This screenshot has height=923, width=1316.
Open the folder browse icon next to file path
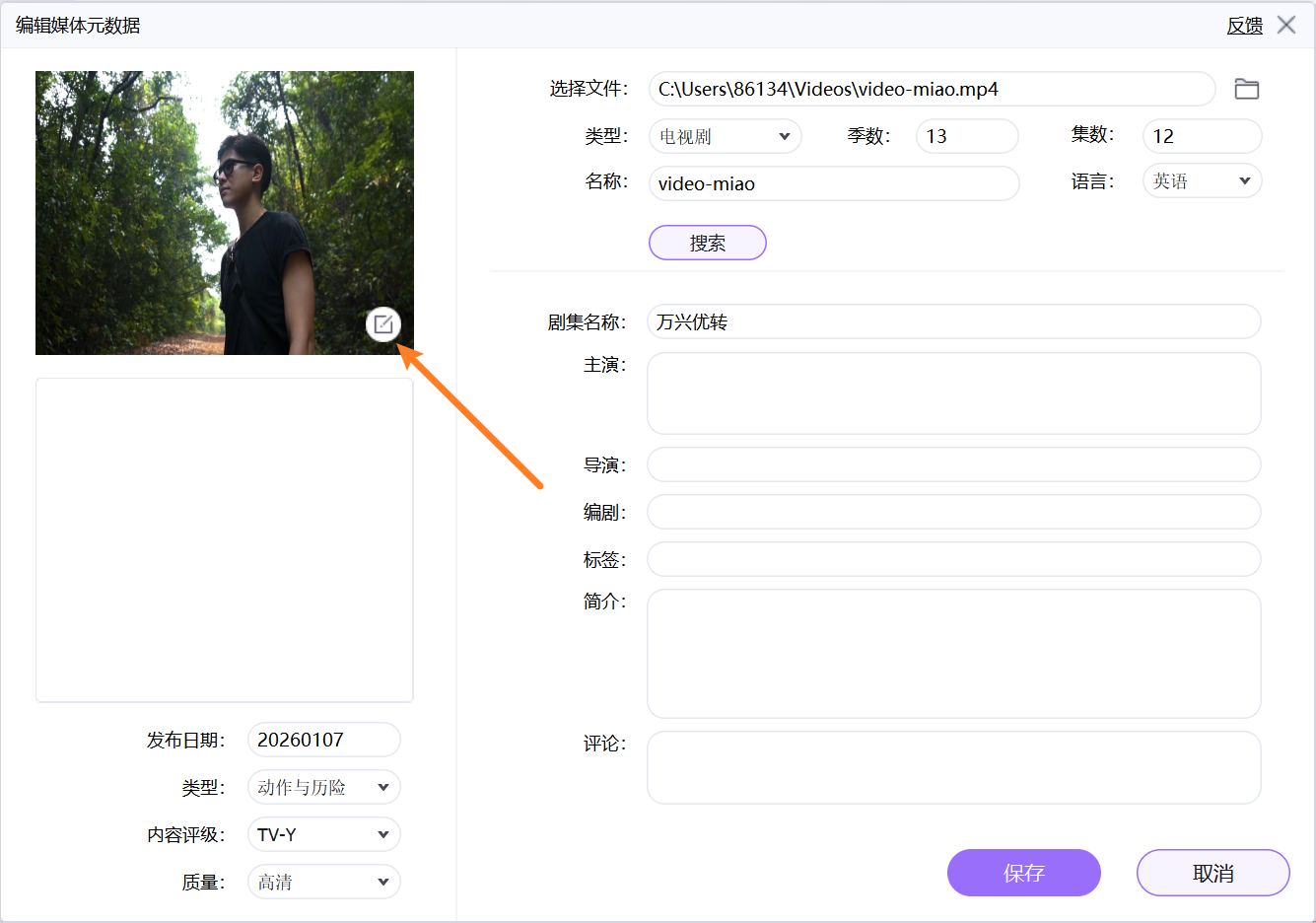click(x=1247, y=89)
